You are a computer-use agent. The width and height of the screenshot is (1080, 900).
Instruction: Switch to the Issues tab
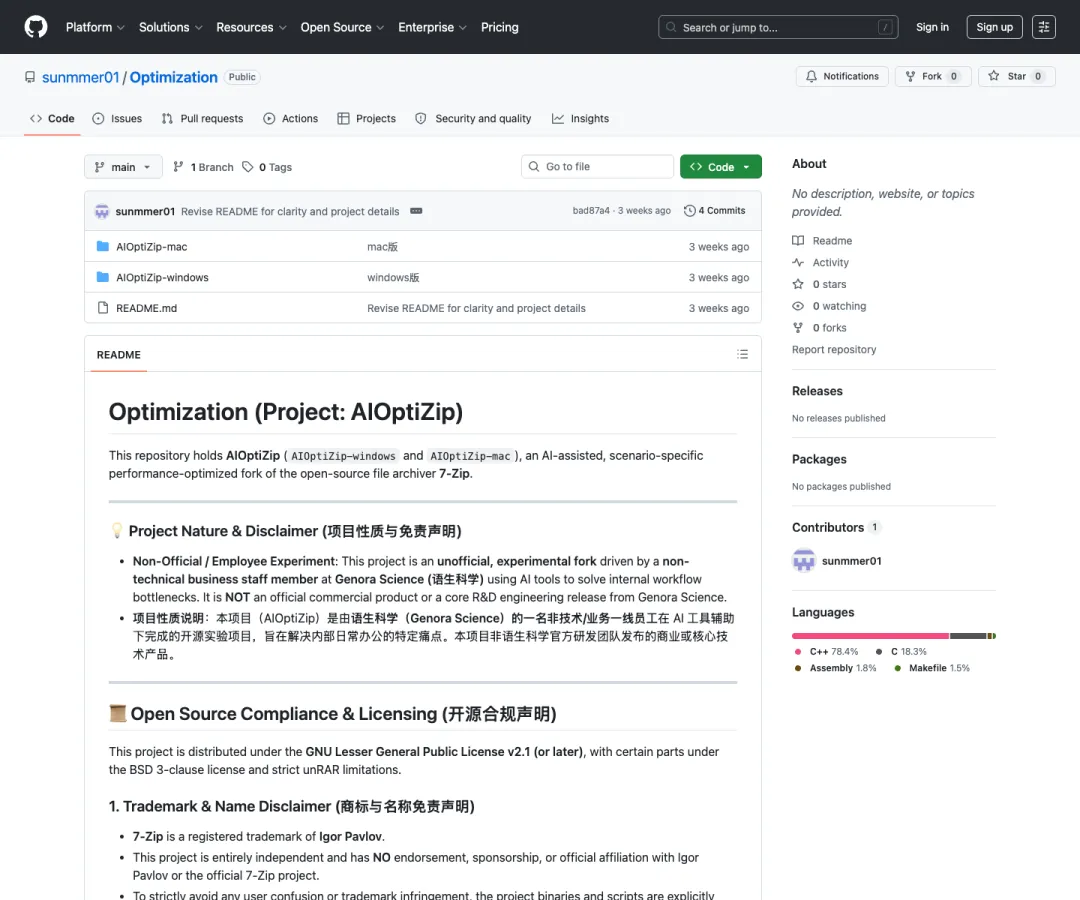tap(117, 118)
